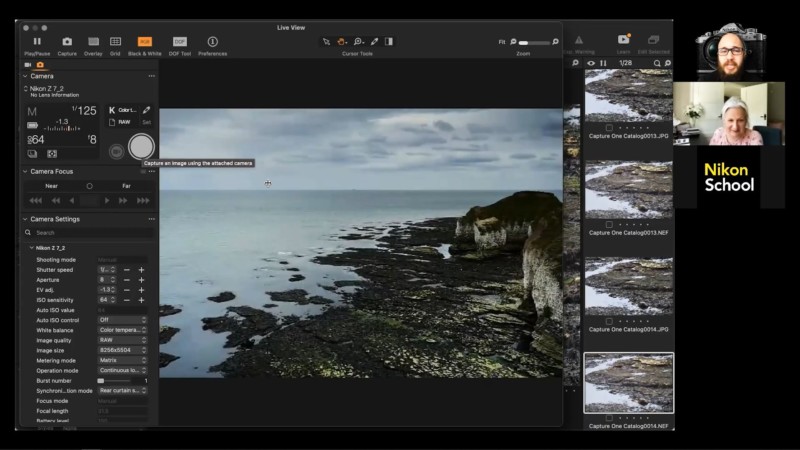
Task: Open the Color temperature white balance dropdown
Action: click(x=123, y=110)
